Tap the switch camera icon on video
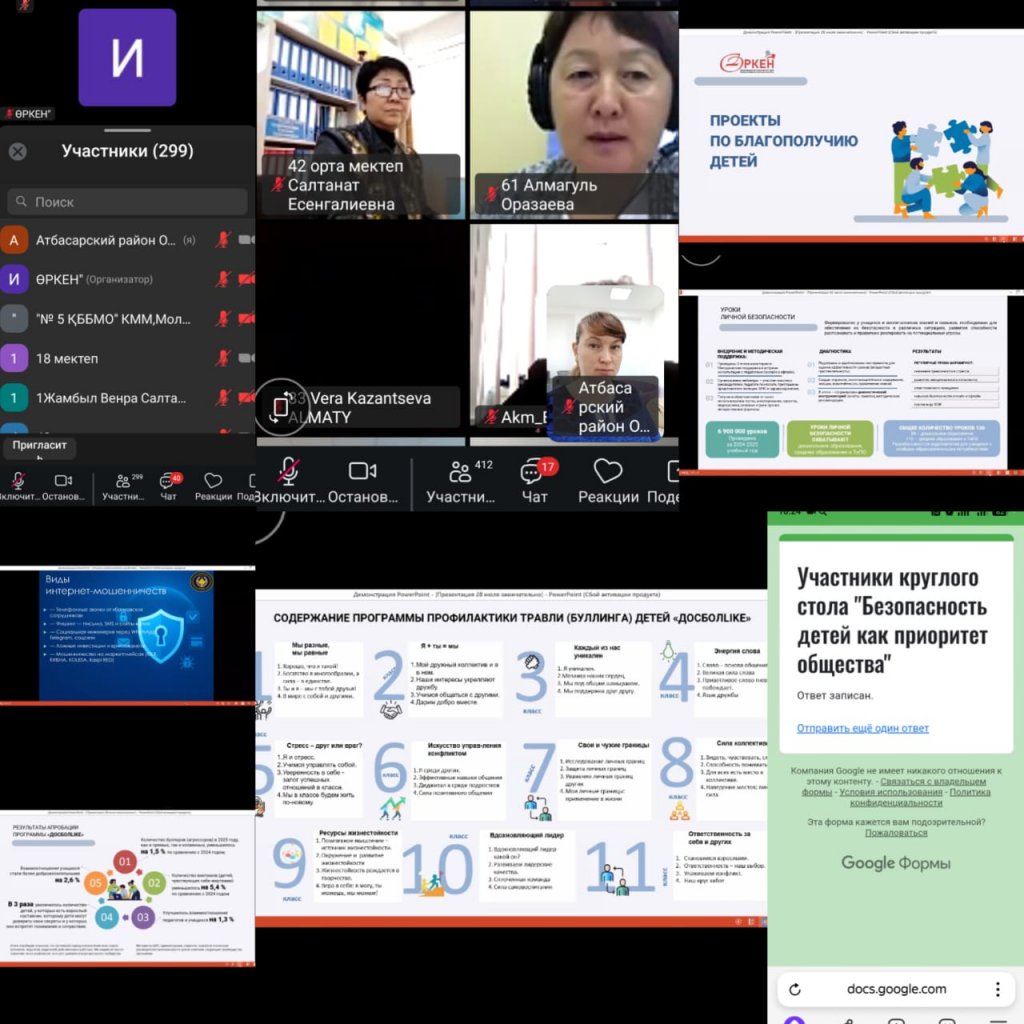 point(279,408)
